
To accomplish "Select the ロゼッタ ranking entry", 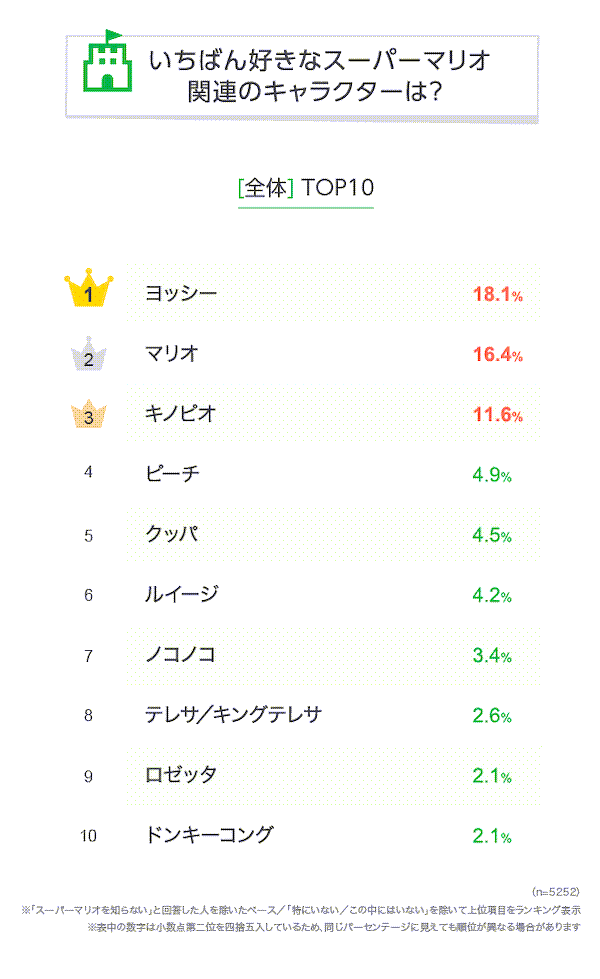I will (181, 775).
